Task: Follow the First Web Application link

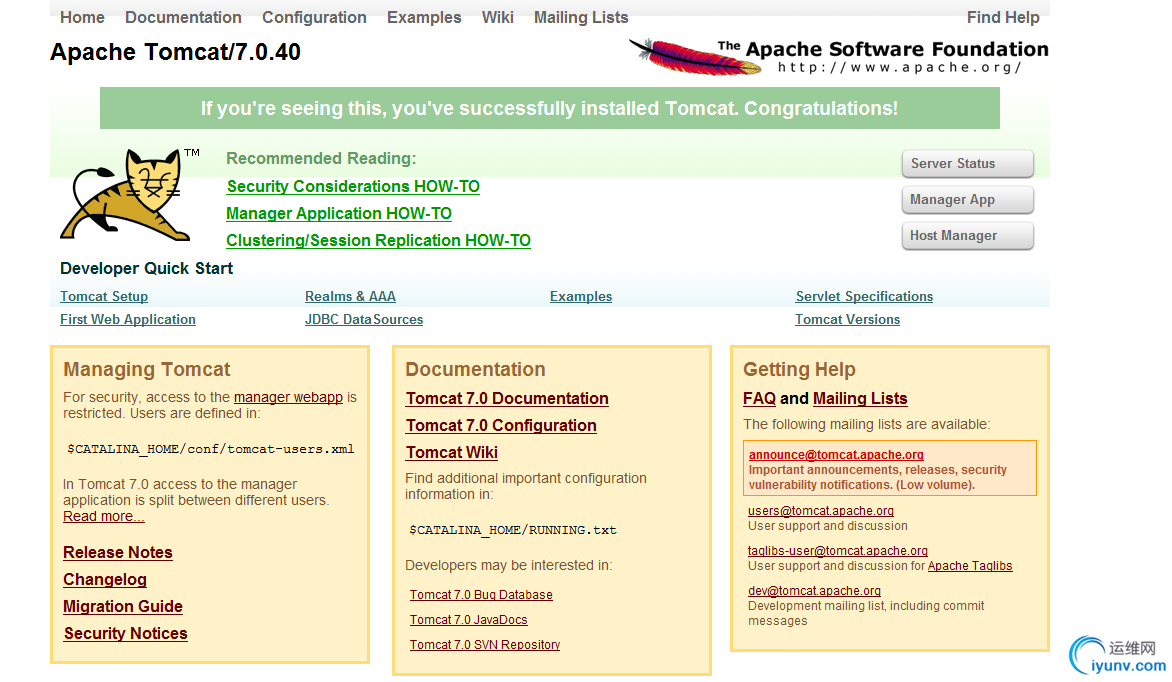Action: tap(128, 319)
